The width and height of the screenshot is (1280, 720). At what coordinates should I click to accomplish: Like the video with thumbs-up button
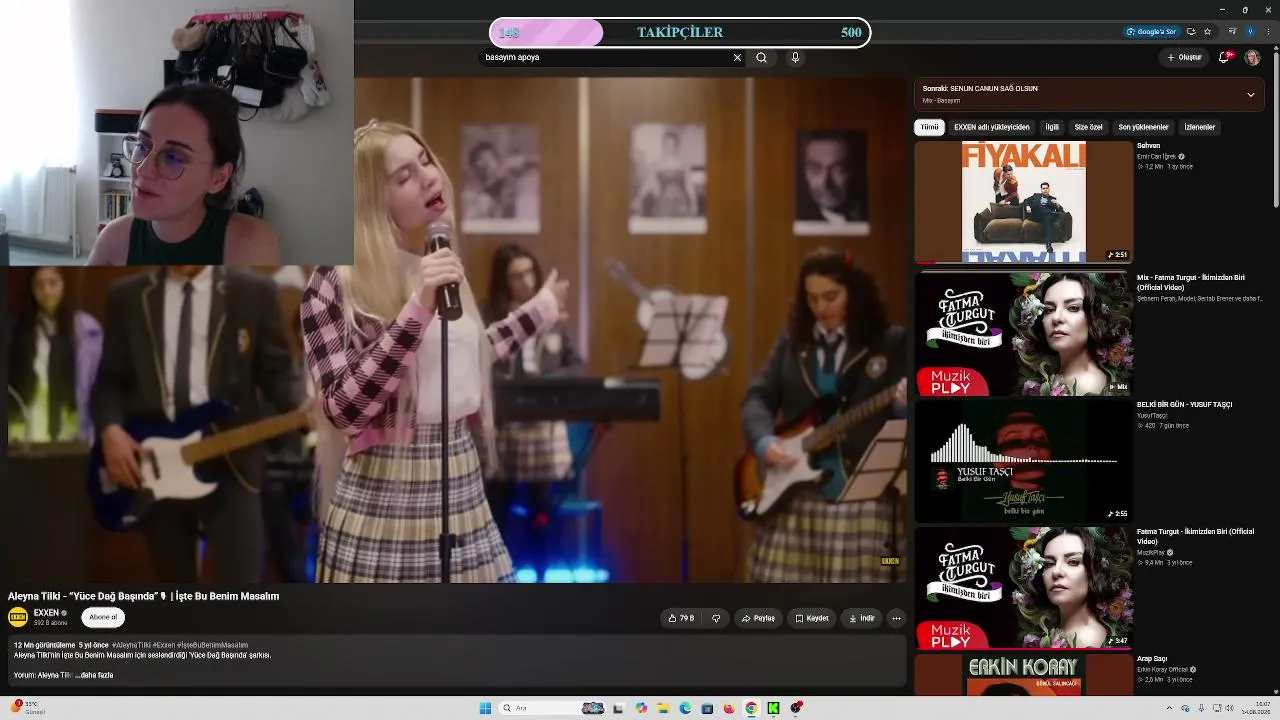(x=681, y=618)
